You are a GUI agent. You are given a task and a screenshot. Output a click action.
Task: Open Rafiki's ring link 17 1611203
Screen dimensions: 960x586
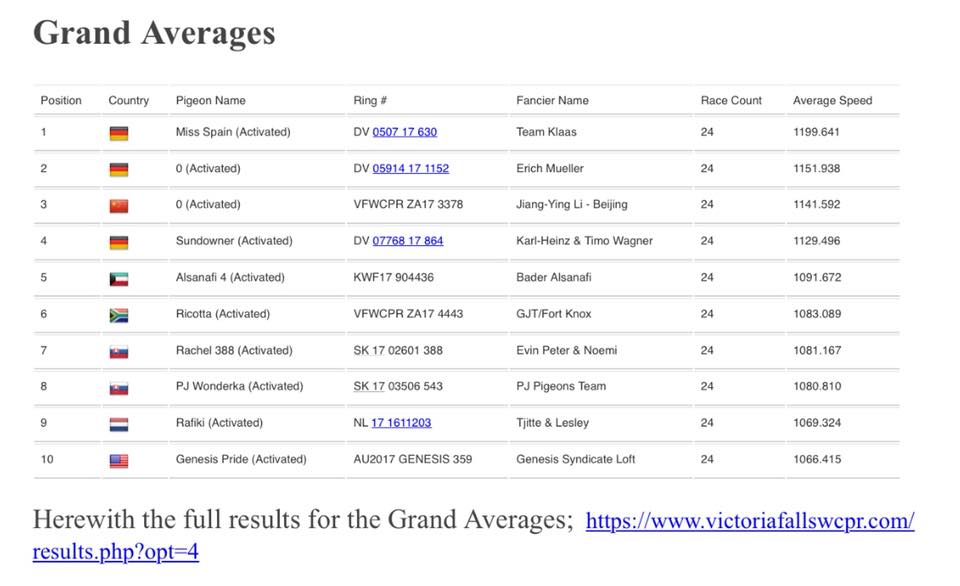click(x=401, y=423)
